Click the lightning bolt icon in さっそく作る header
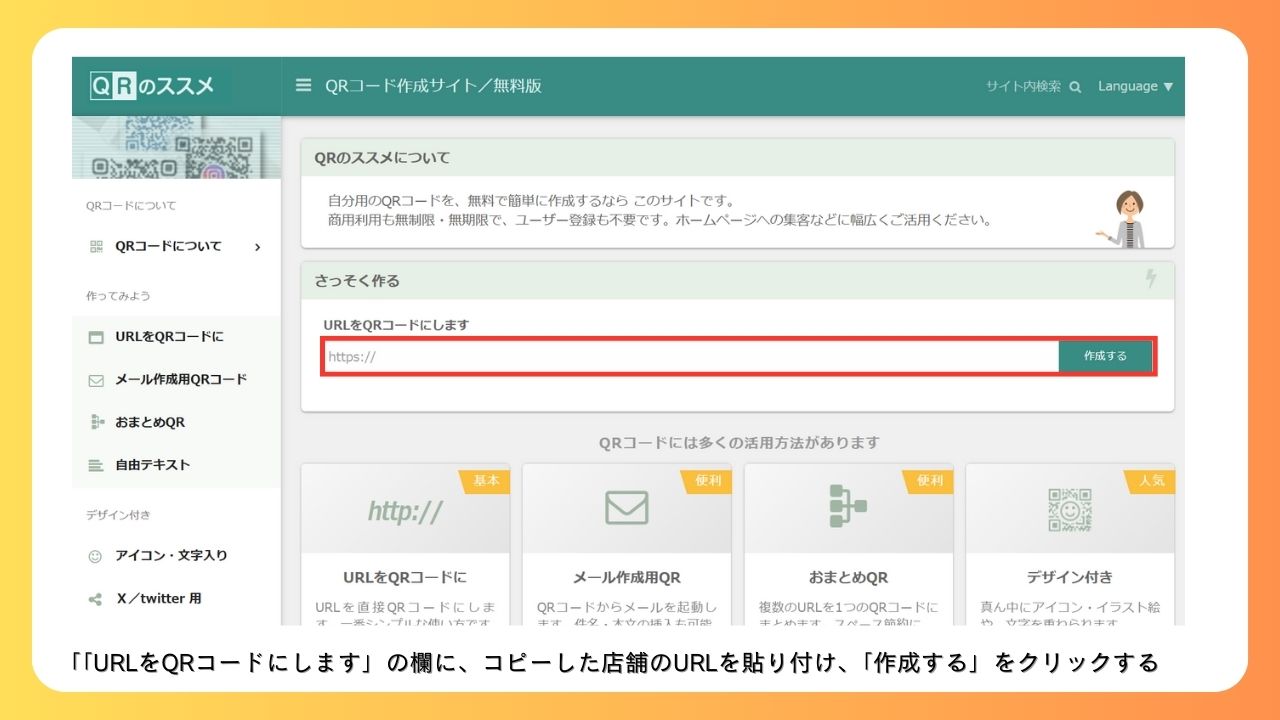 tap(1151, 280)
